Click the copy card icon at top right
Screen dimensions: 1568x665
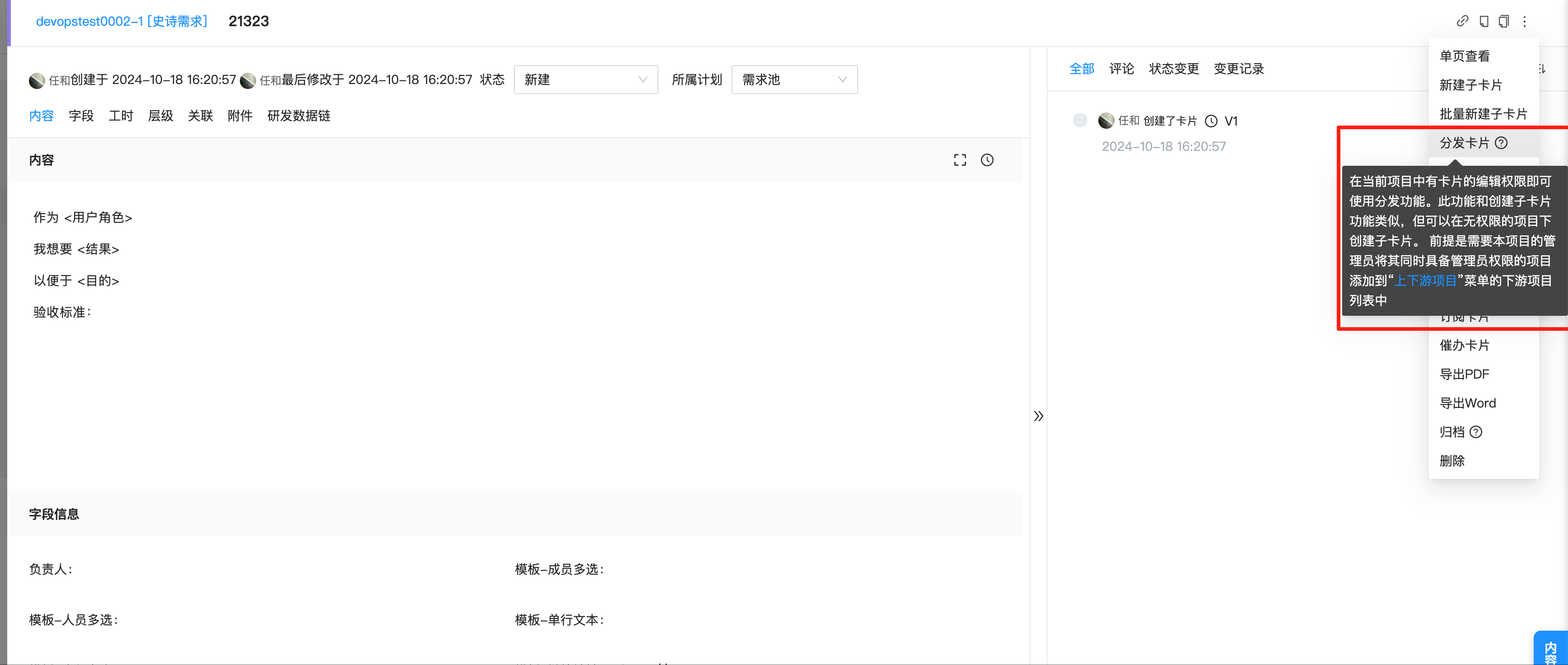pos(1504,21)
